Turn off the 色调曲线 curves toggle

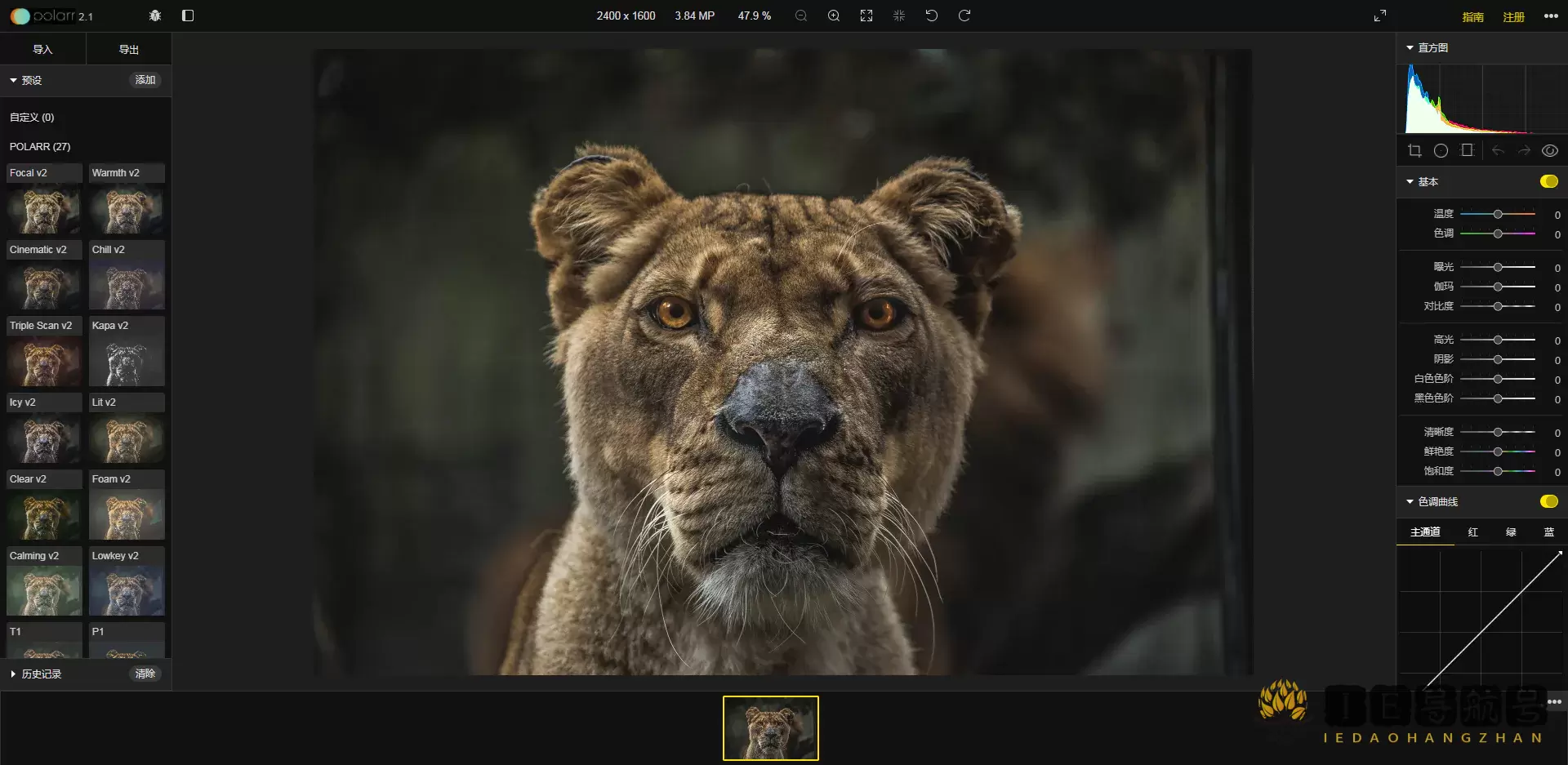[1549, 502]
